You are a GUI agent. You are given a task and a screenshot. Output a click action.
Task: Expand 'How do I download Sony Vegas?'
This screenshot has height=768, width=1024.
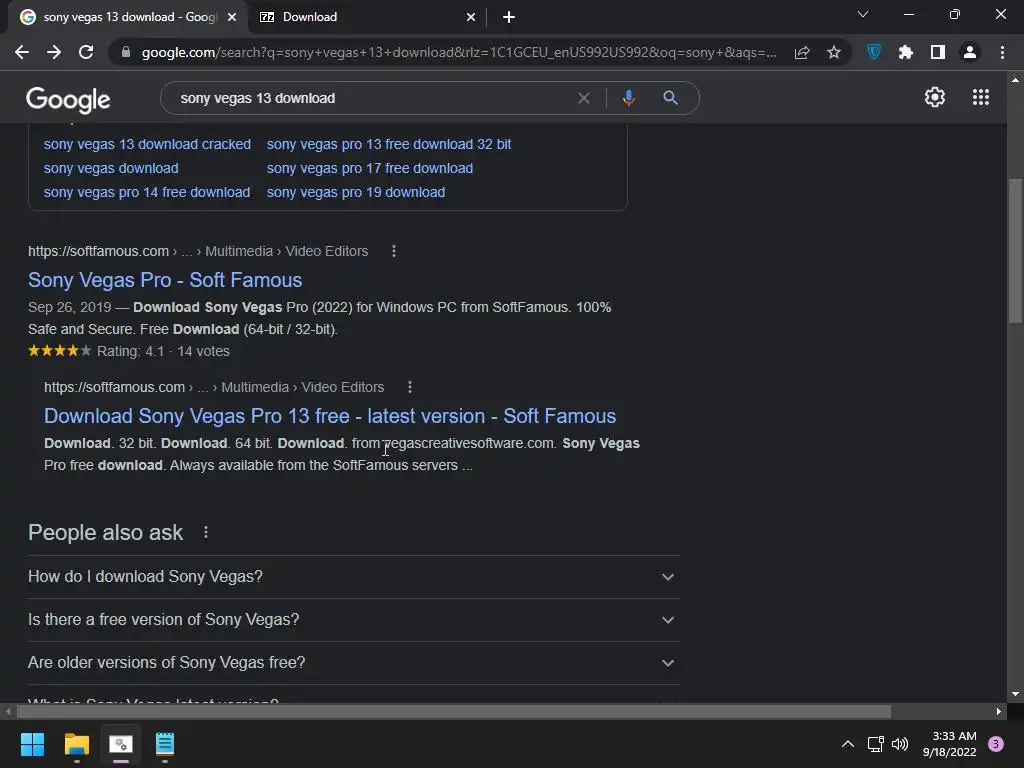pyautogui.click(x=353, y=577)
